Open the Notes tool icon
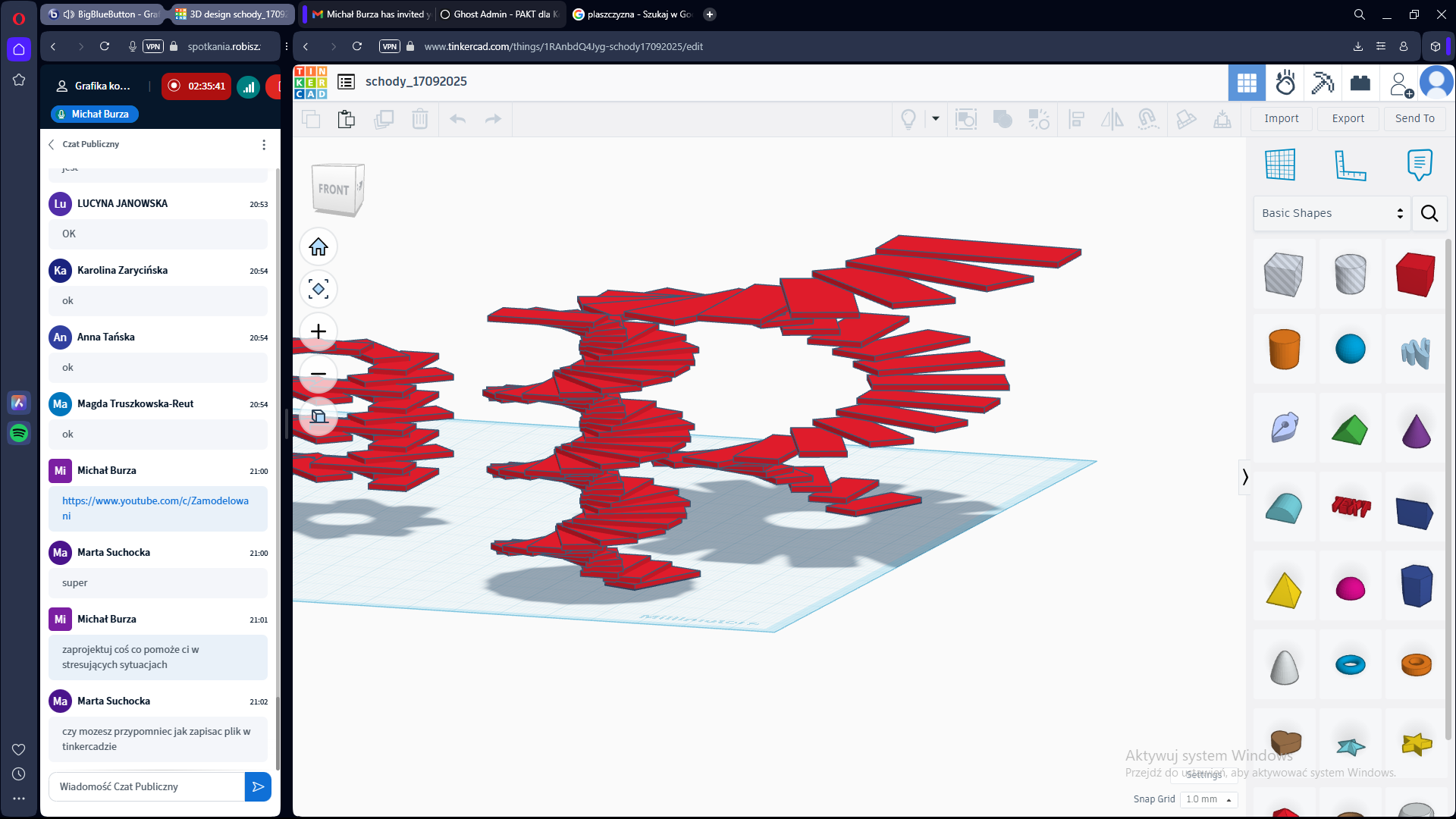Image resolution: width=1456 pixels, height=819 pixels. coord(1419,165)
